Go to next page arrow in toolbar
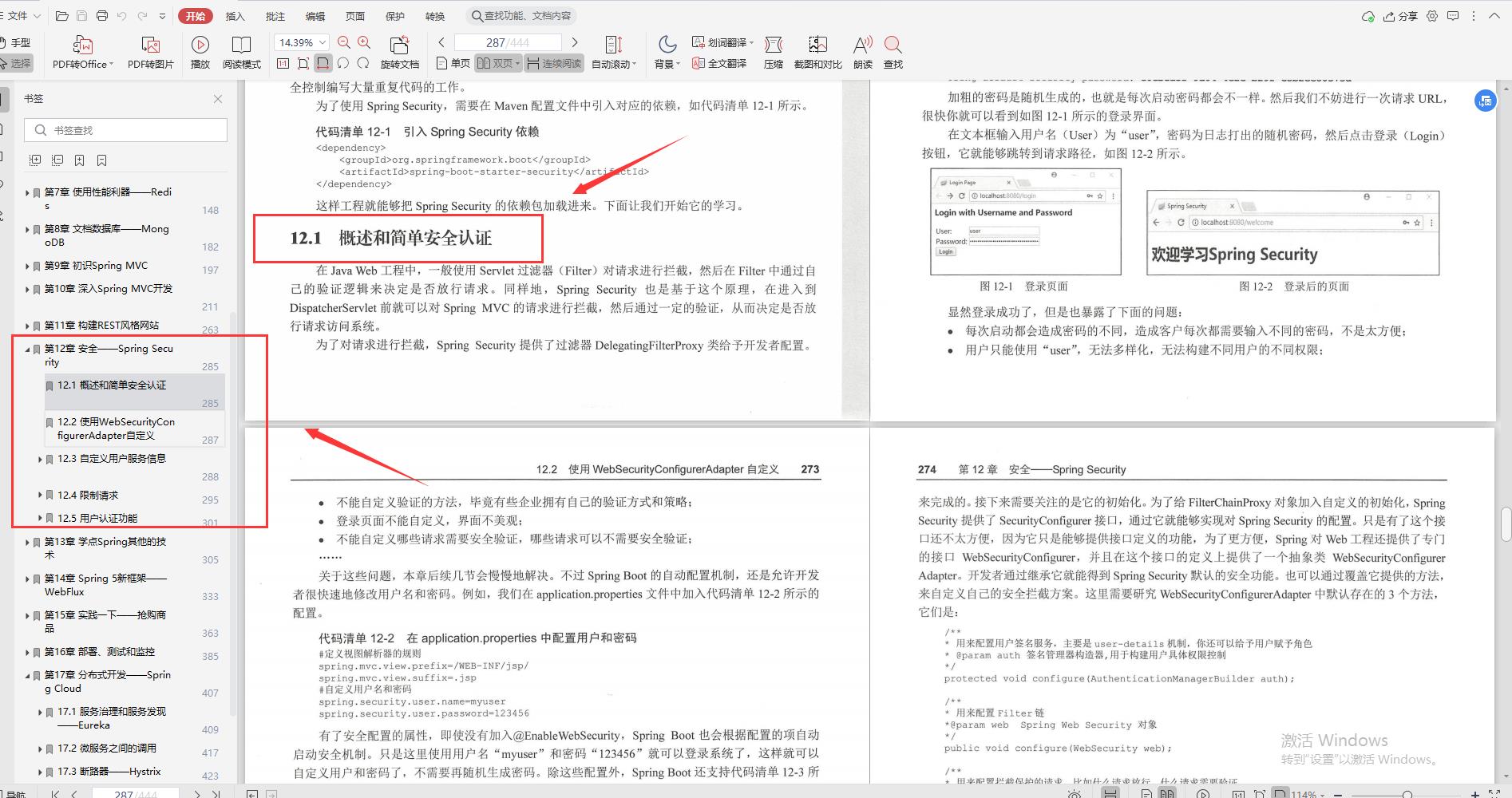The image size is (1512, 798). [574, 42]
